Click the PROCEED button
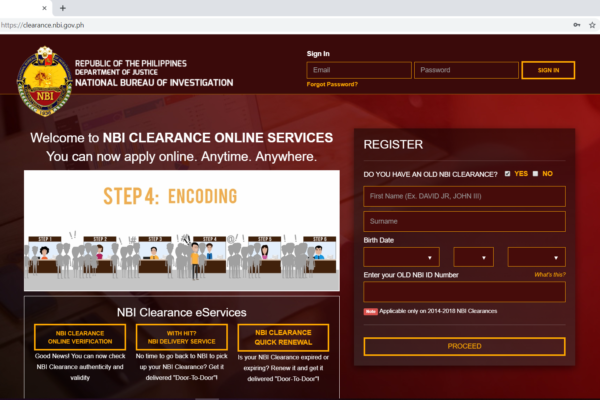The height and width of the screenshot is (400, 600). (x=464, y=346)
